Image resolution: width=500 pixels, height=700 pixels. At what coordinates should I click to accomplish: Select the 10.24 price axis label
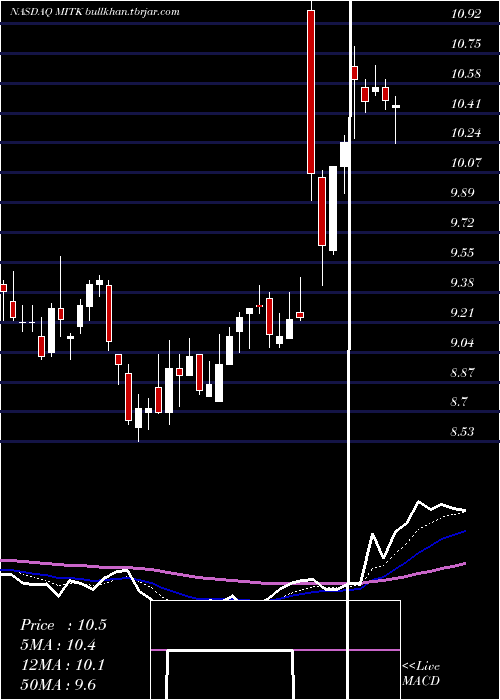click(x=466, y=133)
